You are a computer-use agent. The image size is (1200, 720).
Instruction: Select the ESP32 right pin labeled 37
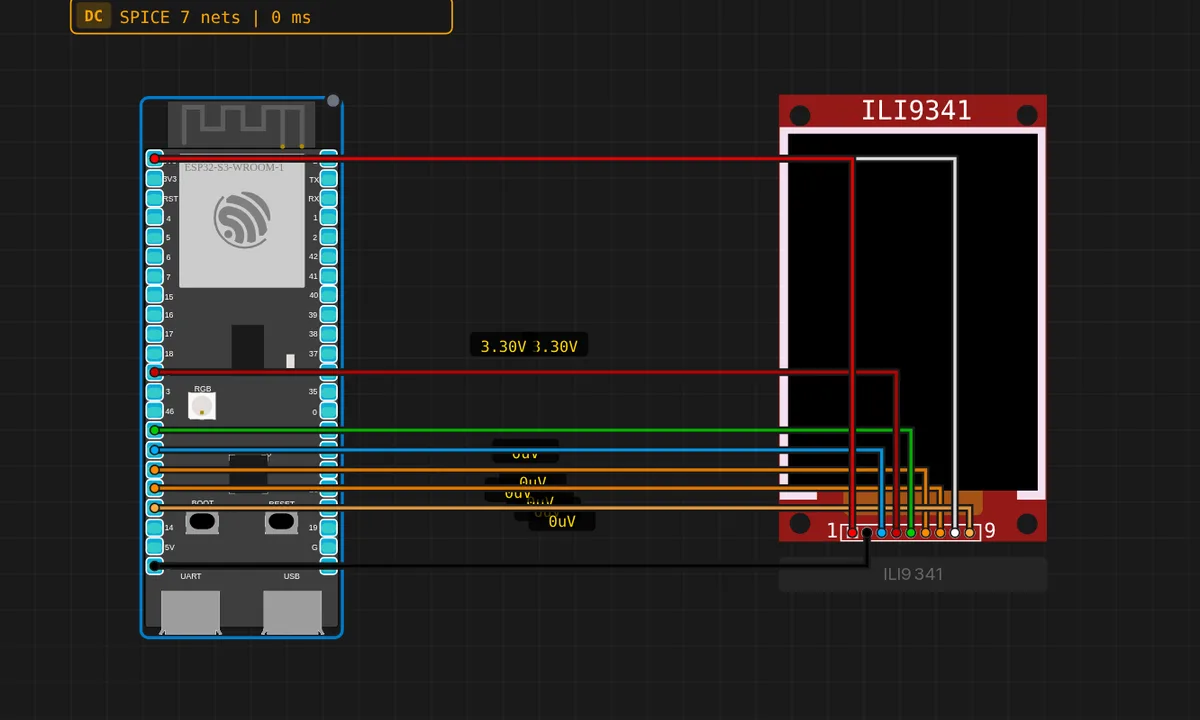(x=329, y=354)
